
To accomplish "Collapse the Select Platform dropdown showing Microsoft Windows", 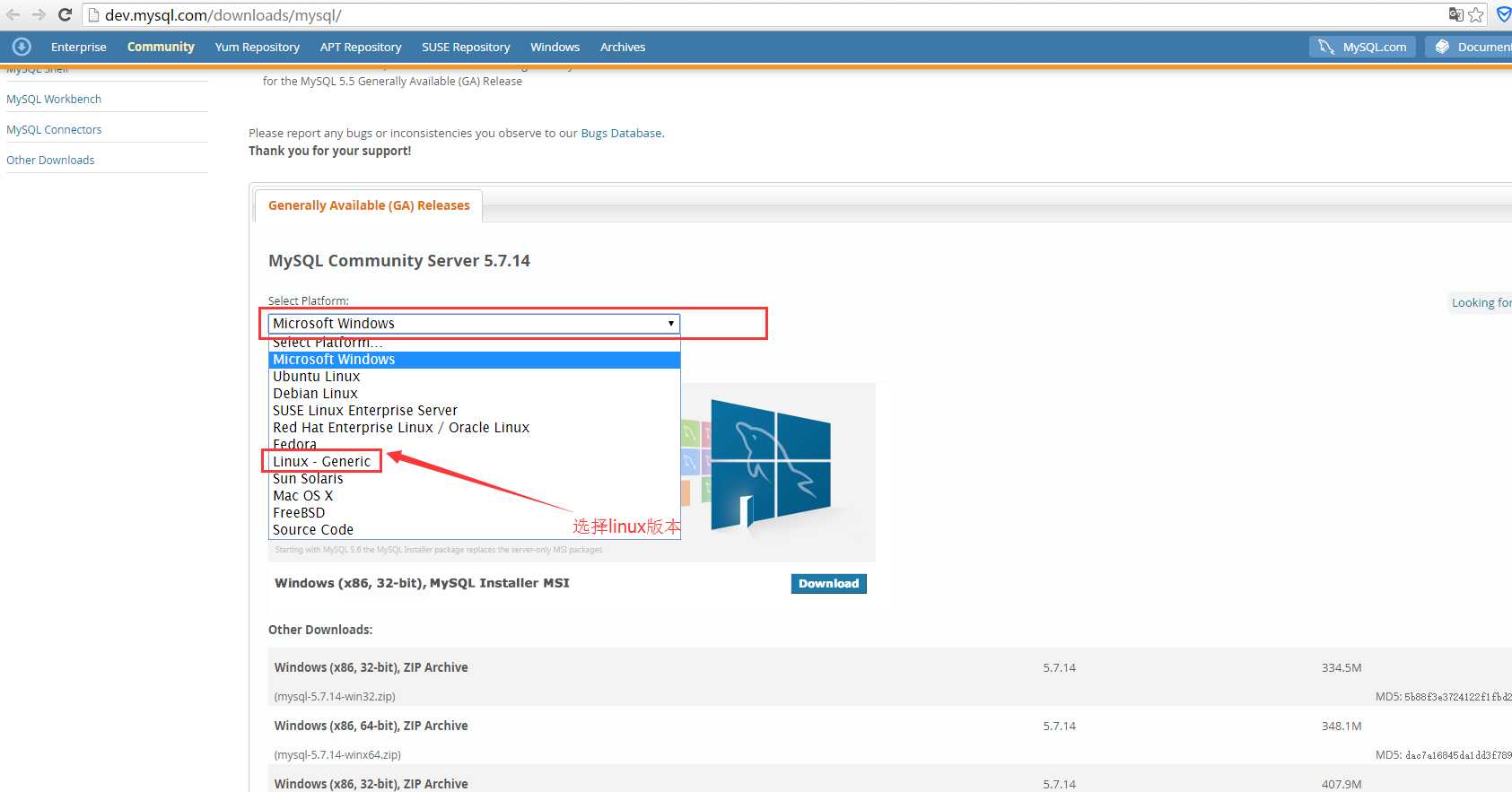I will coord(474,323).
